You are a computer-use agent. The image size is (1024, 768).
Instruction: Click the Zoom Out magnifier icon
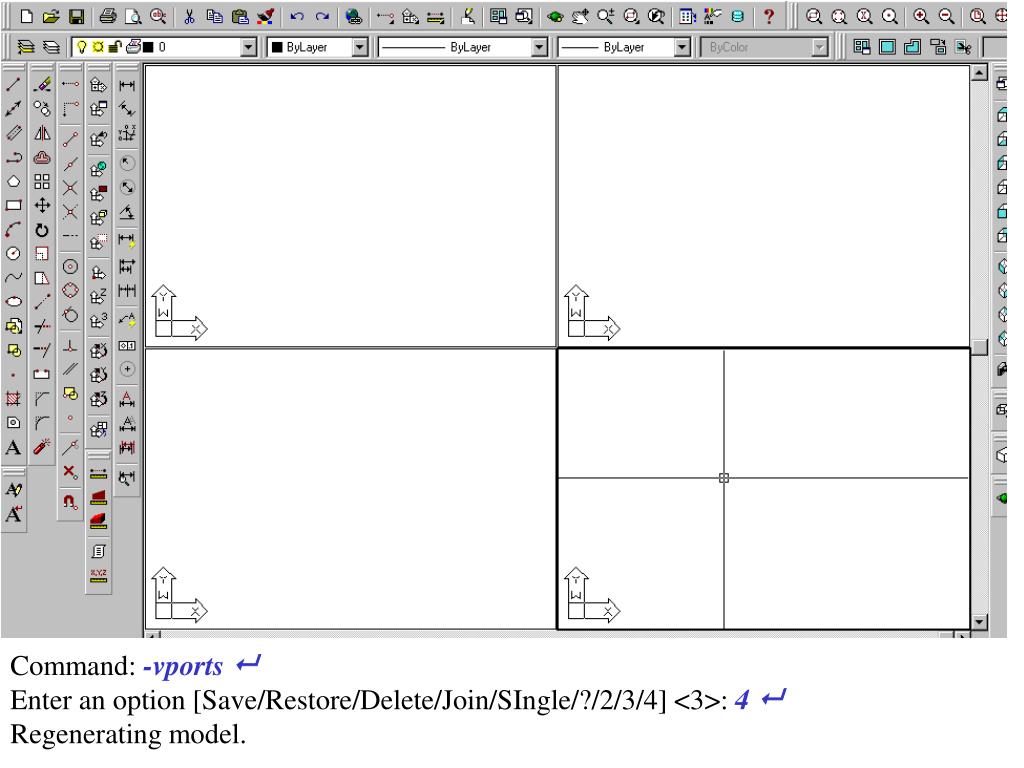point(946,16)
